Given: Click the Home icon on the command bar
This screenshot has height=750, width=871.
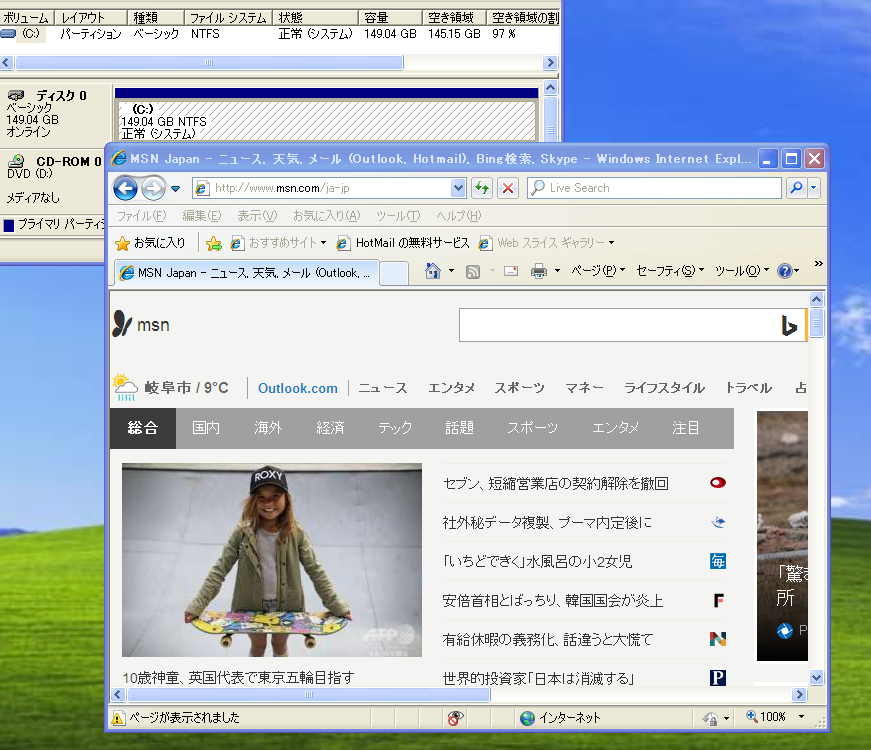Looking at the screenshot, I should pos(430,270).
